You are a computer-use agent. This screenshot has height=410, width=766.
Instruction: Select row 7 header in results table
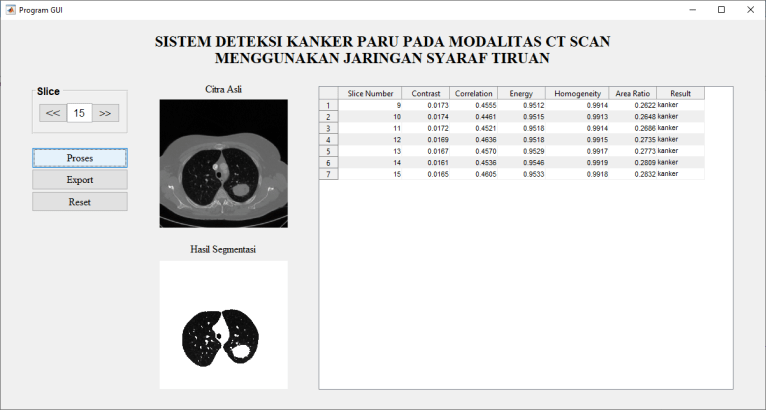(328, 174)
